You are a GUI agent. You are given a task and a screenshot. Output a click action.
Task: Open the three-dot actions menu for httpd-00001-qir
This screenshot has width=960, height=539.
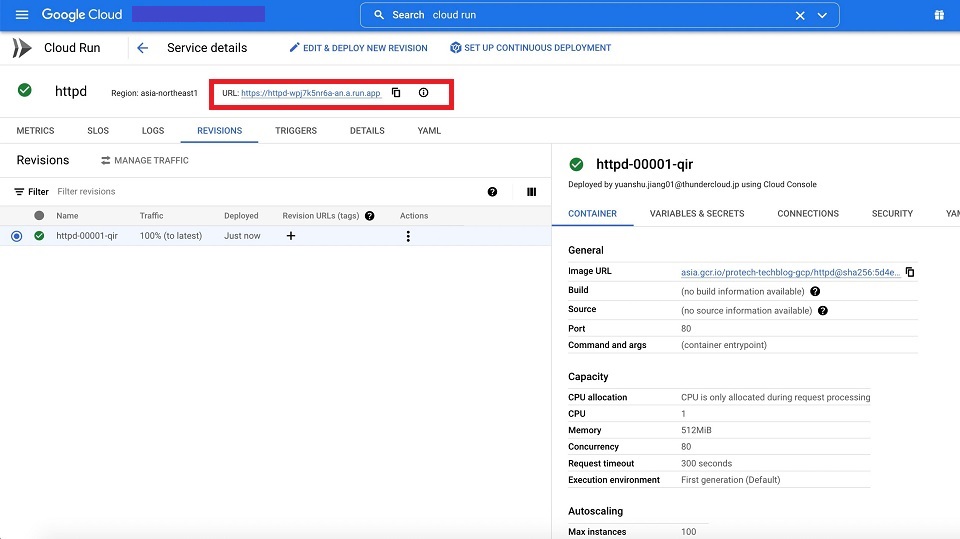coord(408,236)
